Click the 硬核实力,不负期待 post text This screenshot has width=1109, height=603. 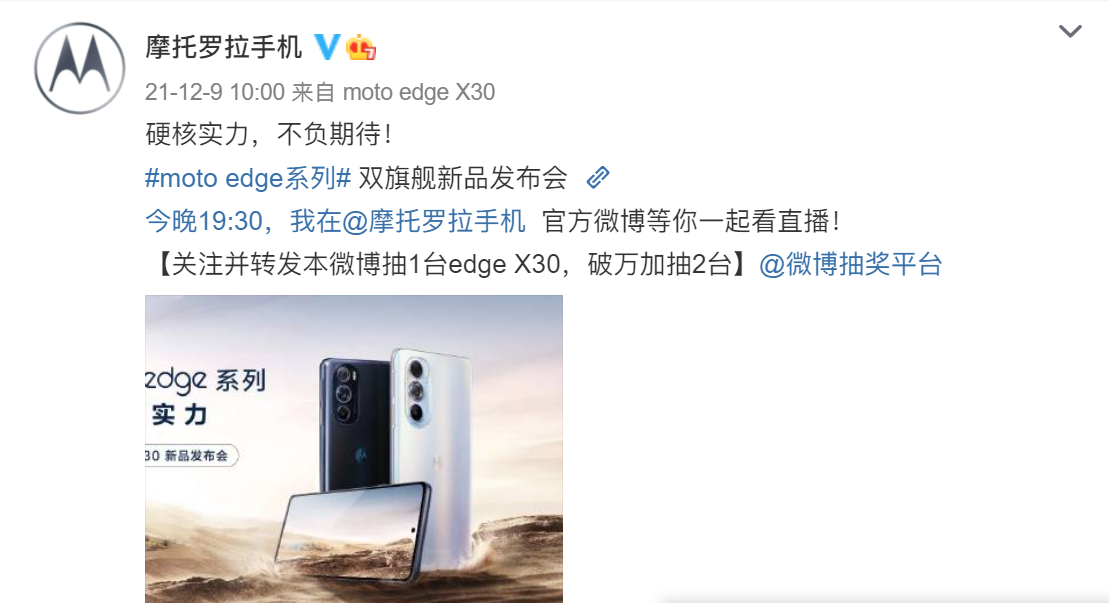click(x=268, y=134)
